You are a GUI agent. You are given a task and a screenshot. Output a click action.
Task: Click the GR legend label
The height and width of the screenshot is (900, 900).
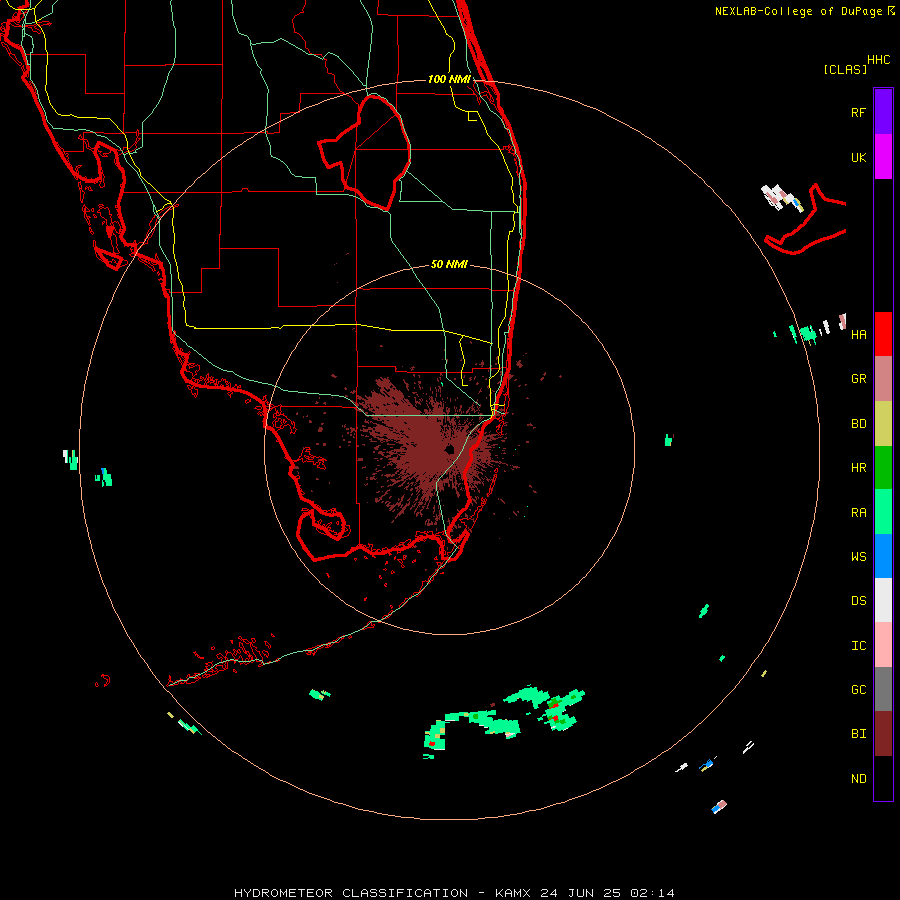tap(858, 379)
